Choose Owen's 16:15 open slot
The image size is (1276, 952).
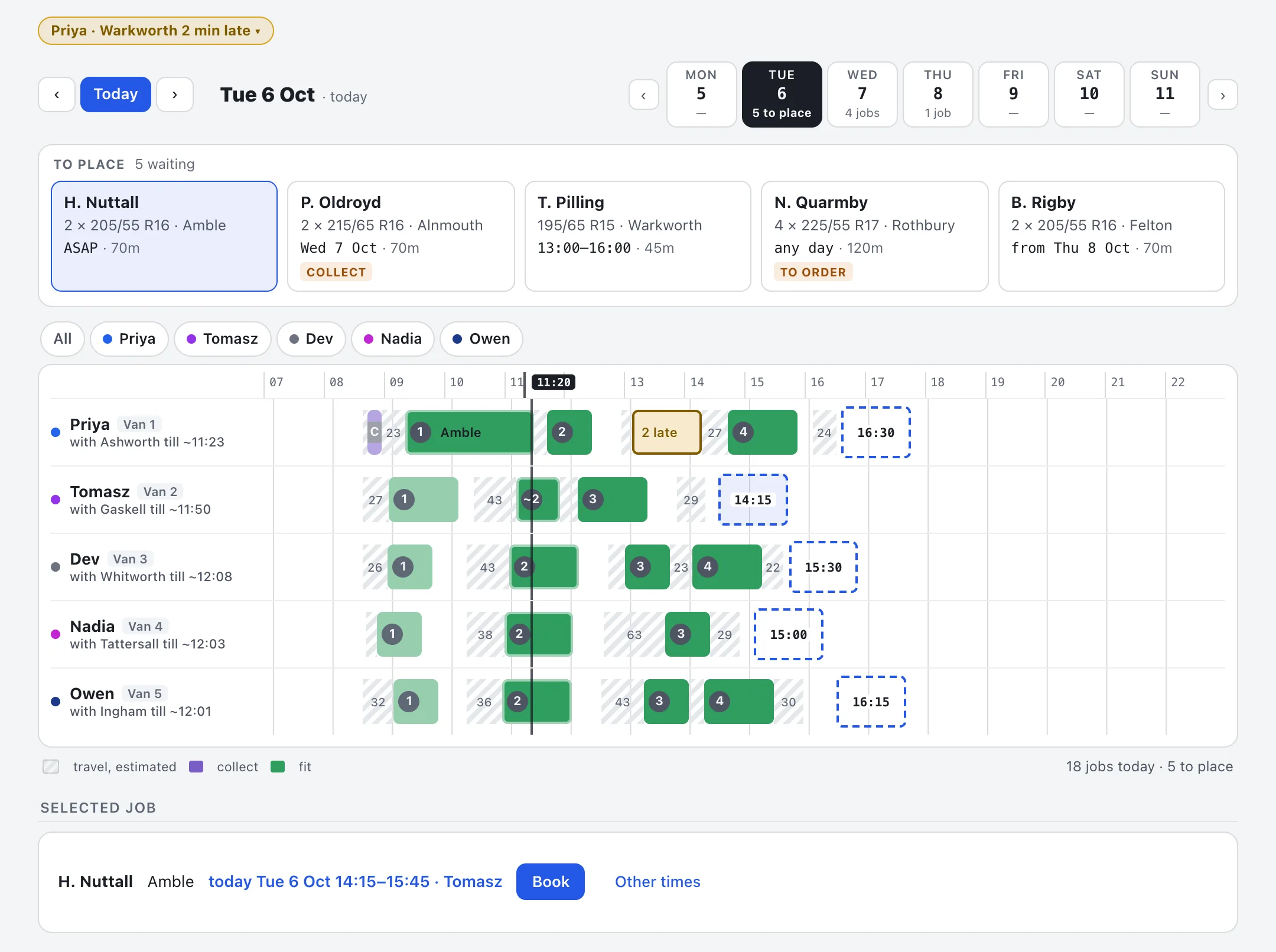point(871,702)
